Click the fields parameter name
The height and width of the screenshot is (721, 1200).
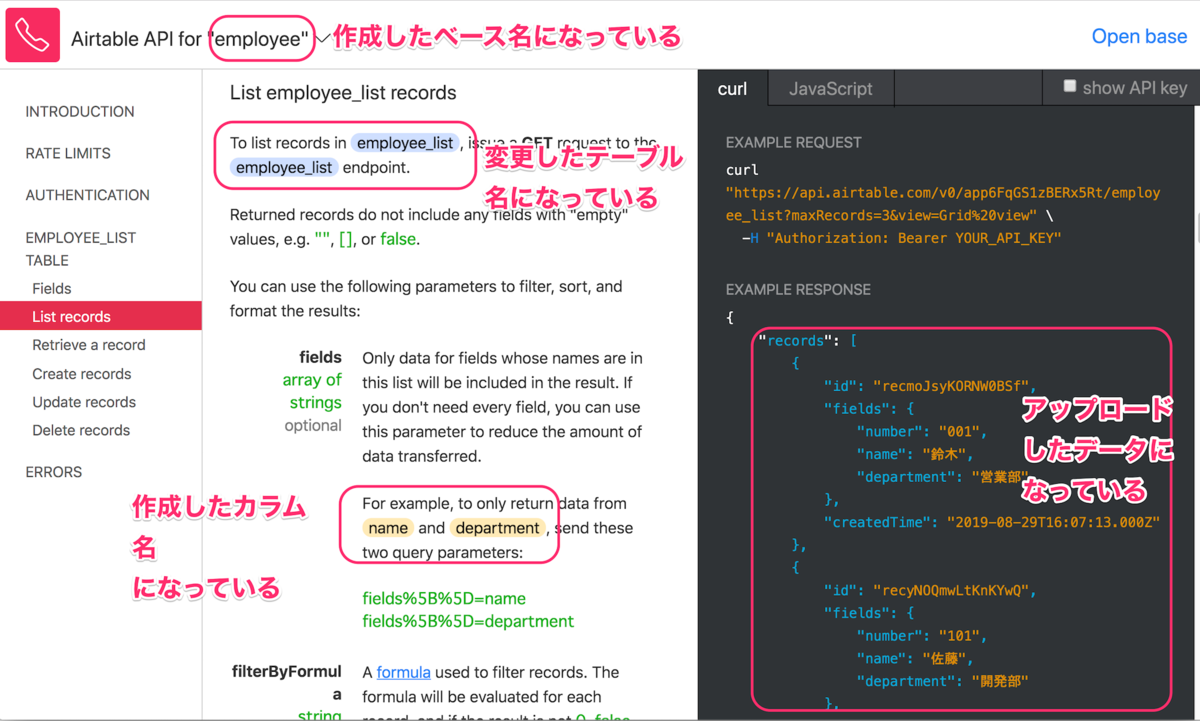[x=320, y=357]
